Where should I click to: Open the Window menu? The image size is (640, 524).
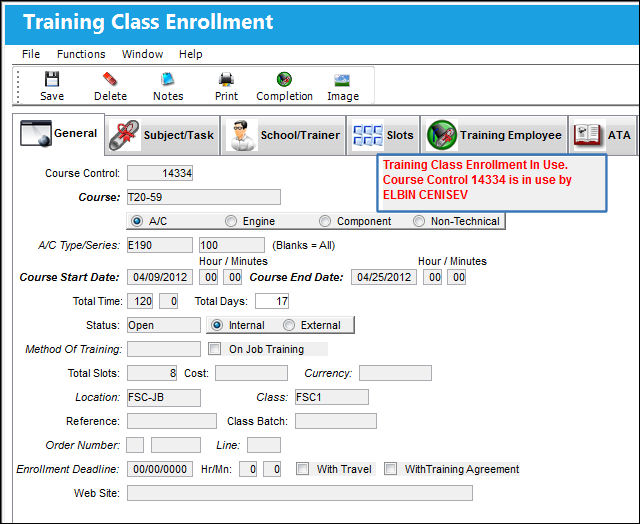(x=142, y=54)
